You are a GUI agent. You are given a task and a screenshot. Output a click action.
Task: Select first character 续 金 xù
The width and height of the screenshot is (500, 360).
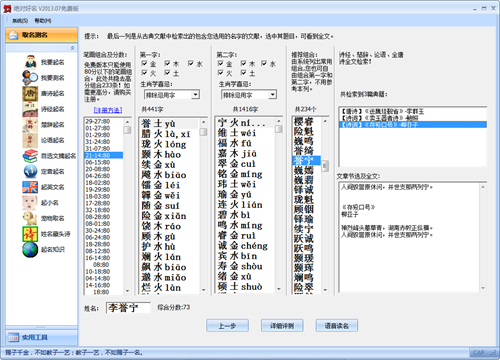169,165
